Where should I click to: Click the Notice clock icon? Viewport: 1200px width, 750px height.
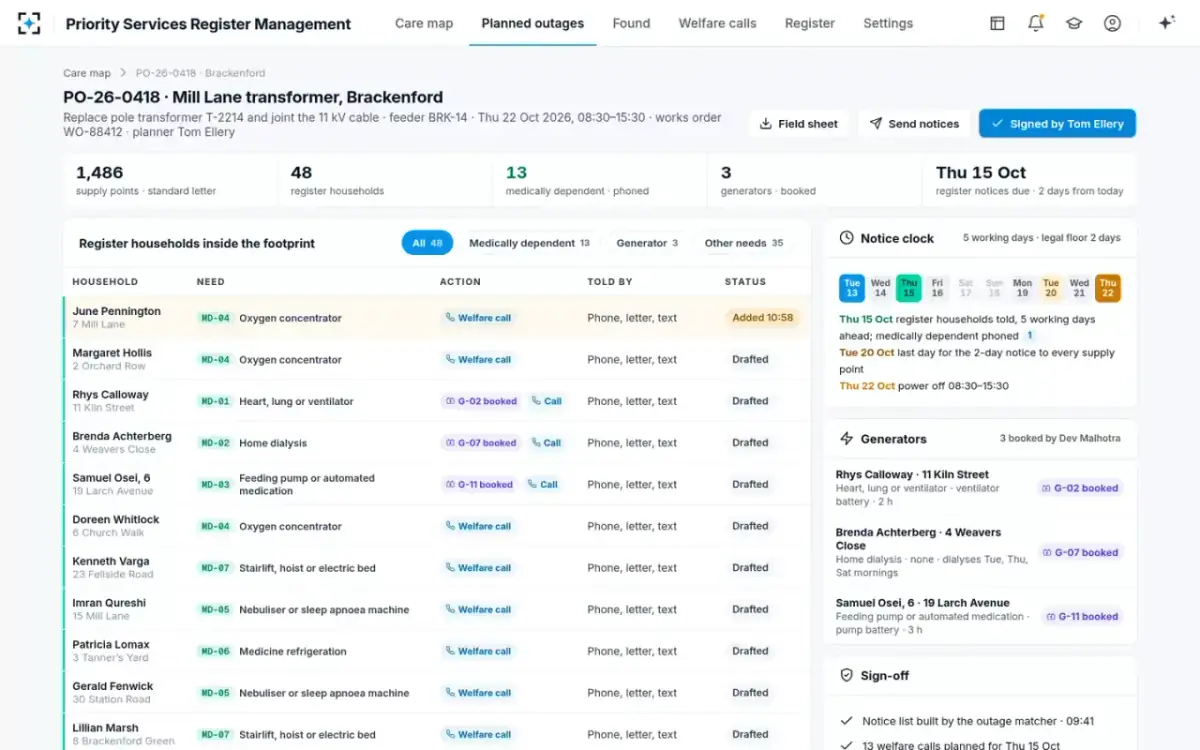point(846,238)
